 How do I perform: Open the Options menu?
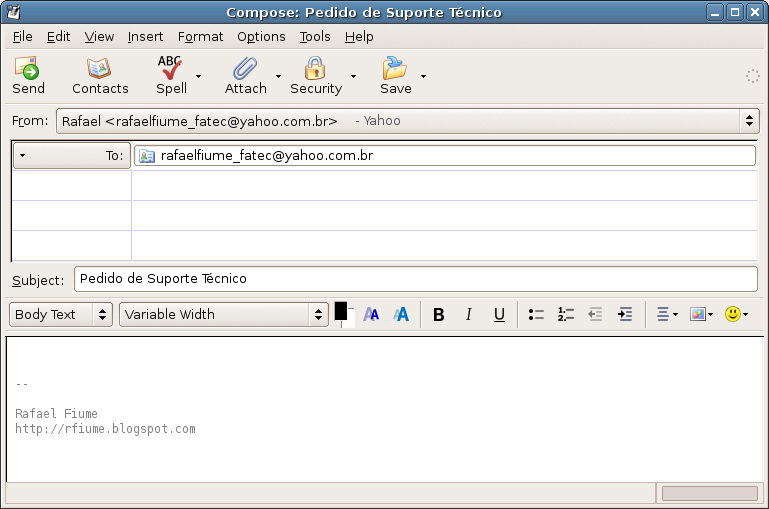[261, 37]
